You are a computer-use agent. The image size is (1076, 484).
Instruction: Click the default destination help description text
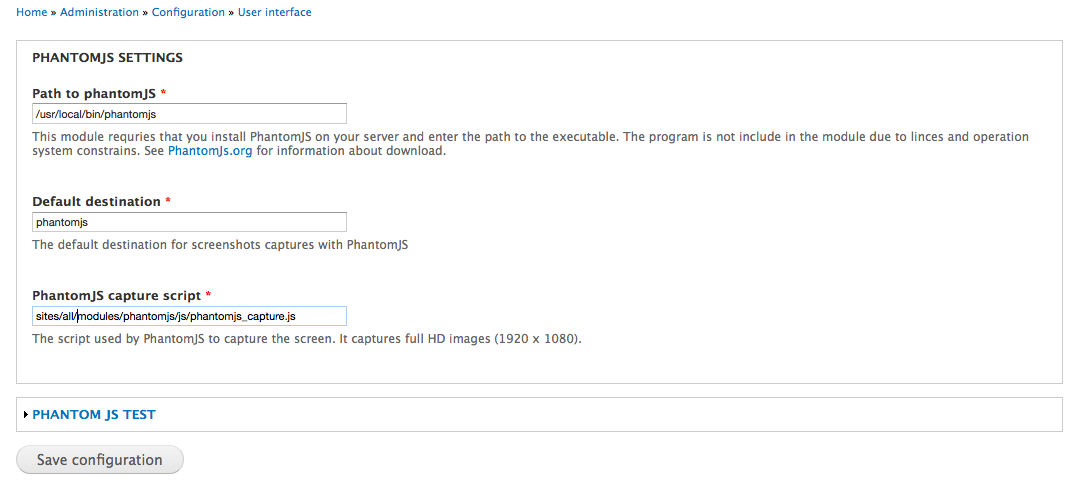220,244
